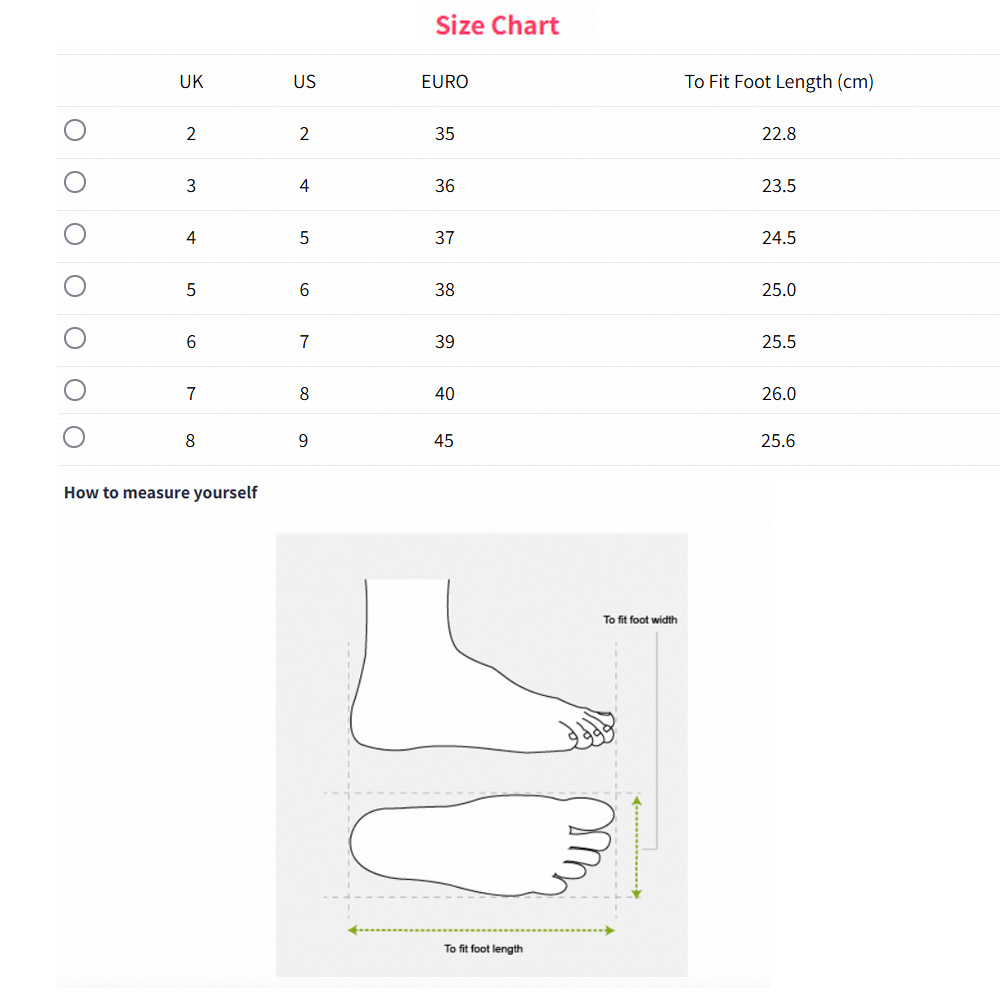
Task: Click the To fit foot width label
Action: click(x=640, y=620)
